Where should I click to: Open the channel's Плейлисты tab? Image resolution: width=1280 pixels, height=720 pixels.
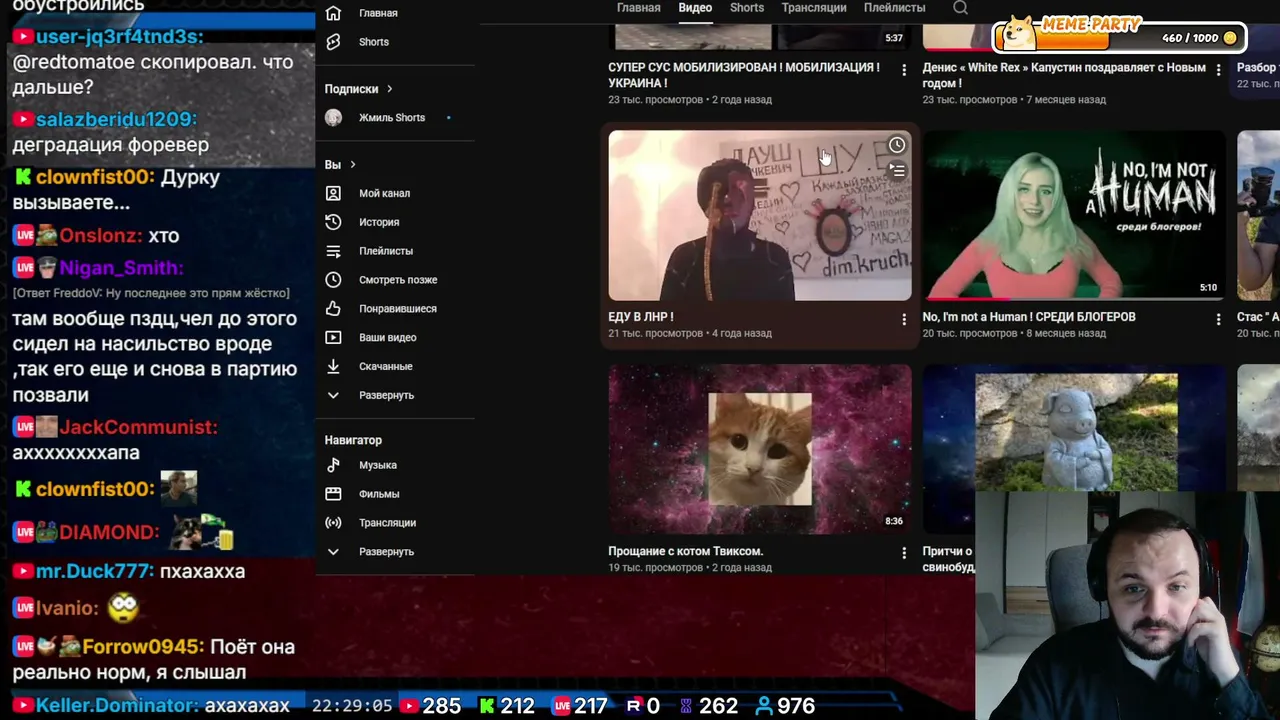894,8
